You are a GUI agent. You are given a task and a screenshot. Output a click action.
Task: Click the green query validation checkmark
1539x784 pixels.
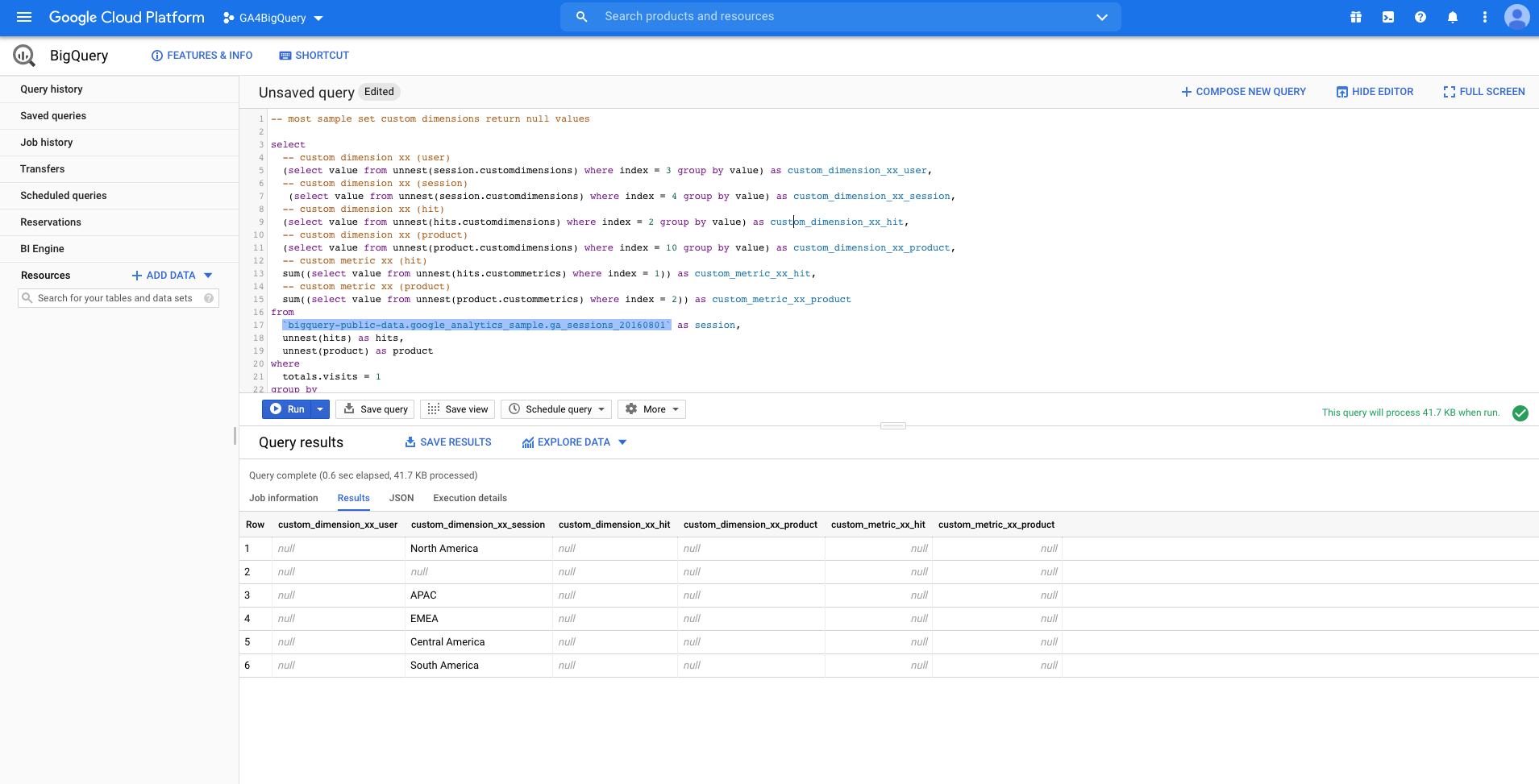pyautogui.click(x=1520, y=413)
